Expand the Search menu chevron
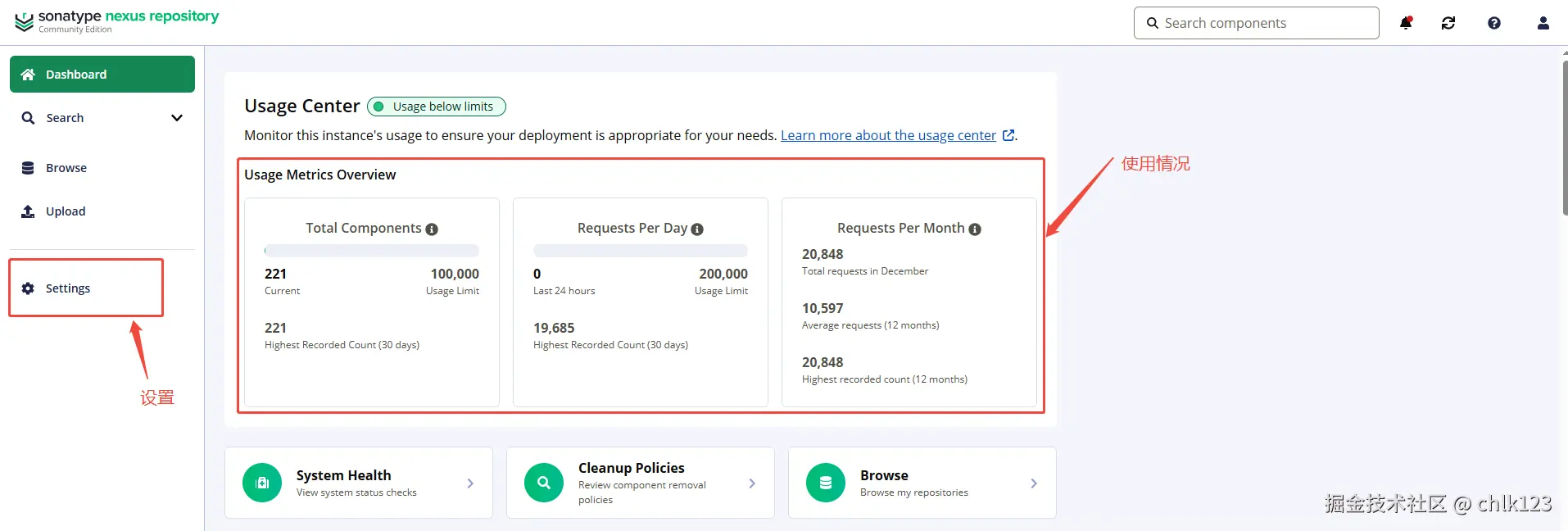This screenshot has width=1568, height=531. coord(176,118)
